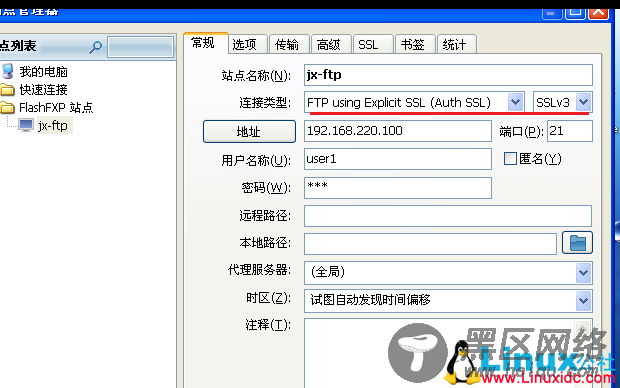Click the 地址 button

pos(249,132)
